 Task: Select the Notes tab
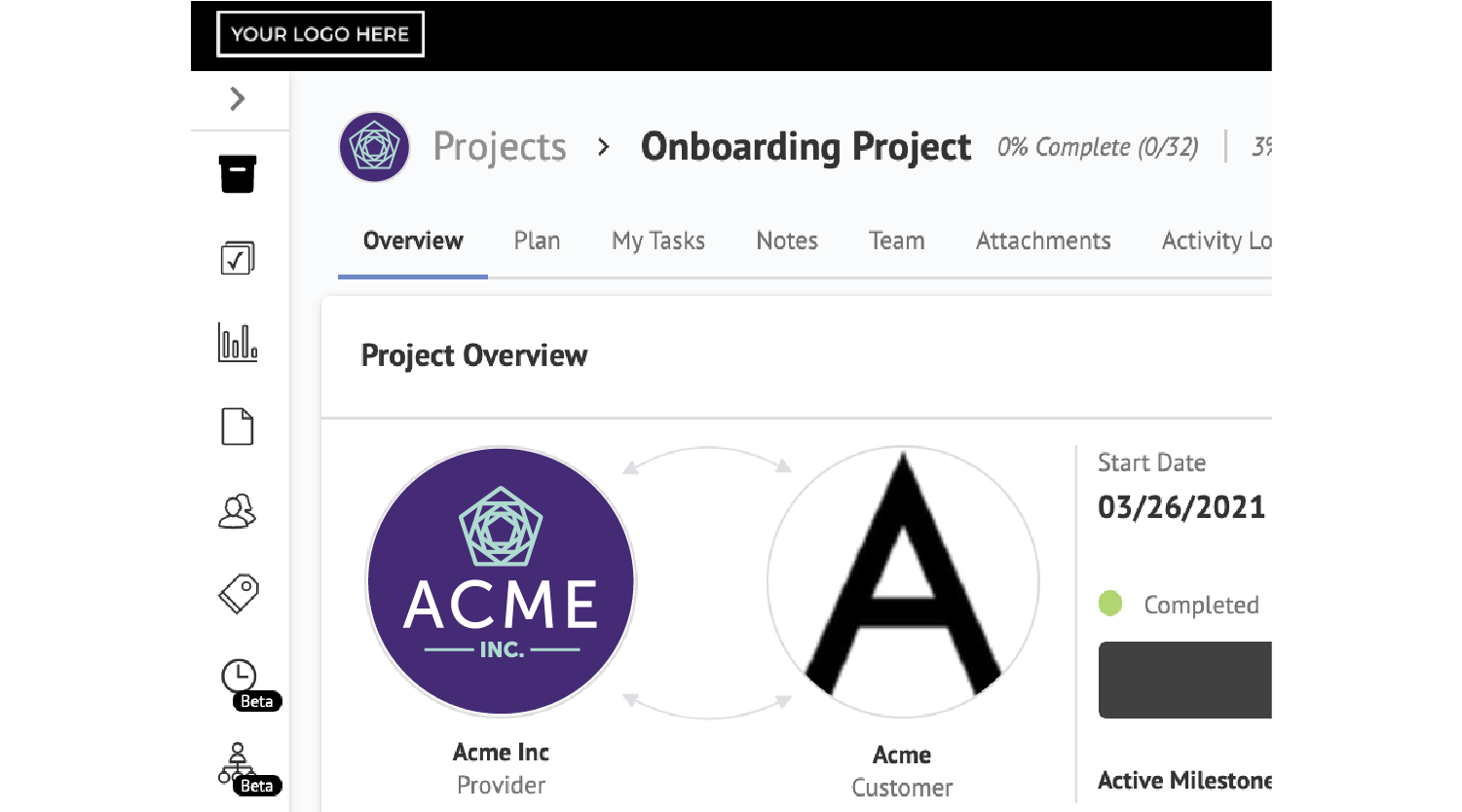coord(787,240)
